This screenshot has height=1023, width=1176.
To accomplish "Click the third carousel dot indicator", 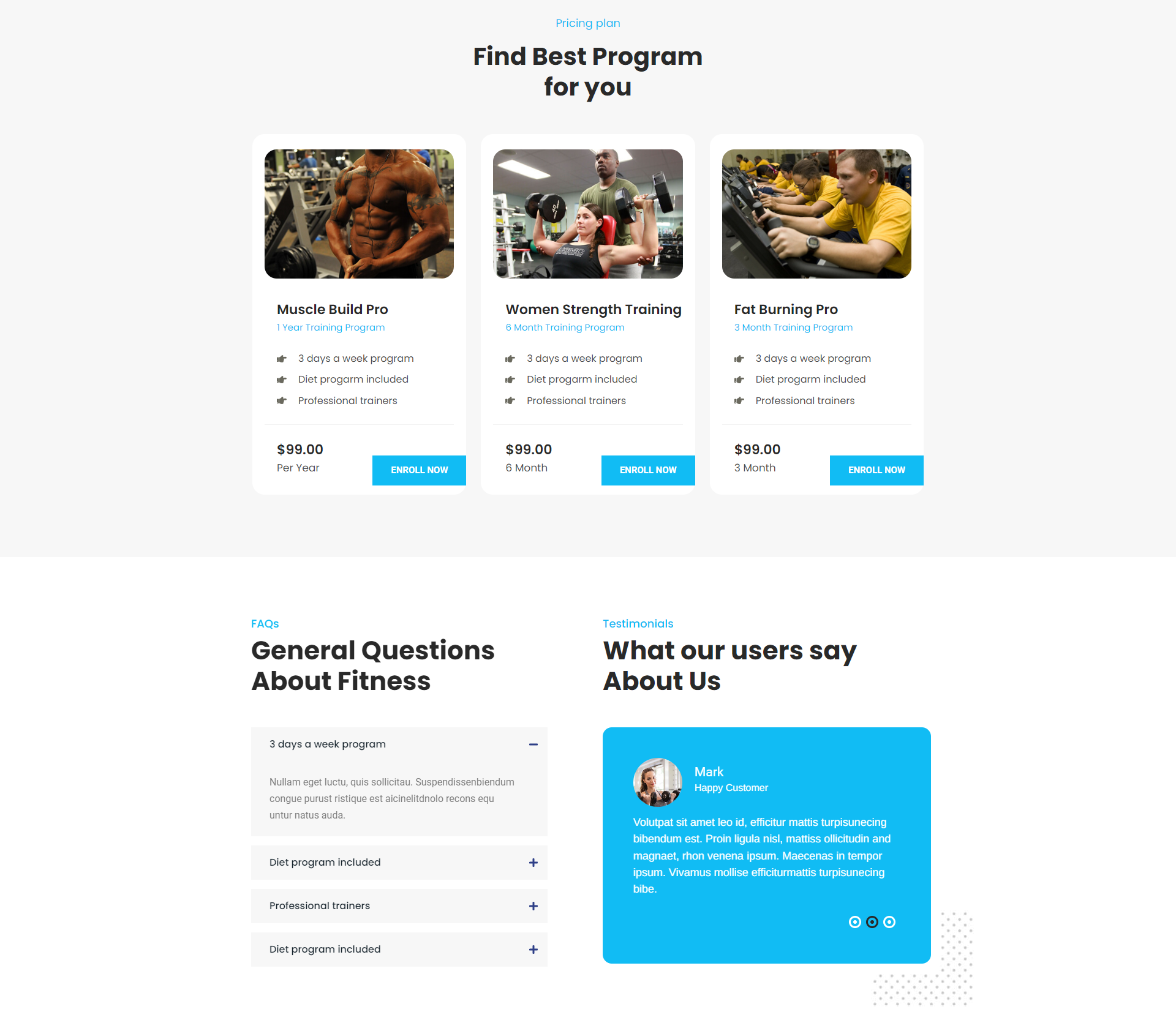I will (x=889, y=921).
